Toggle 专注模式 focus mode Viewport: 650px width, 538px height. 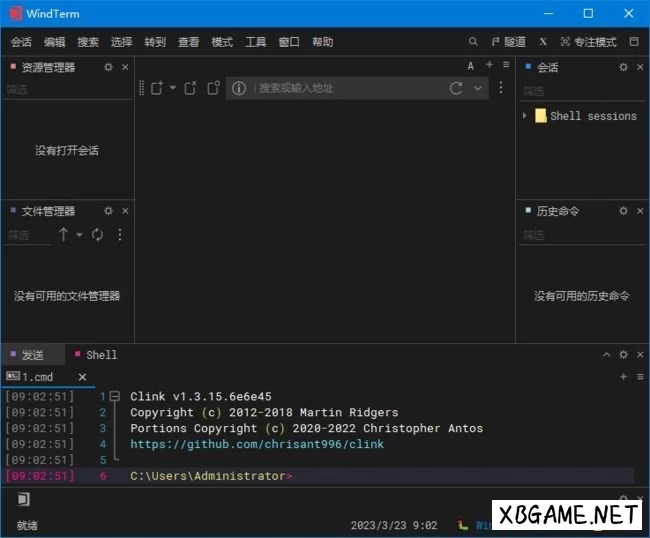(587, 42)
